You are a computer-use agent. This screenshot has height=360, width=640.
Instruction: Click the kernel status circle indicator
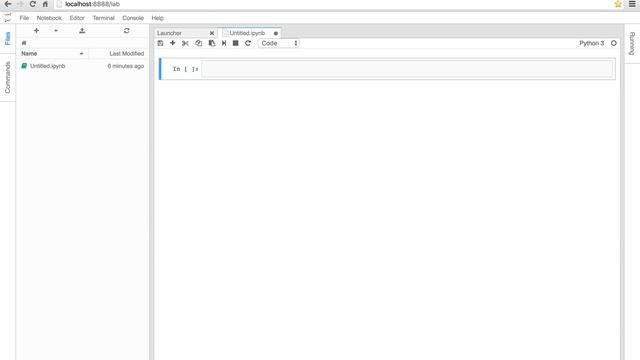(x=613, y=43)
